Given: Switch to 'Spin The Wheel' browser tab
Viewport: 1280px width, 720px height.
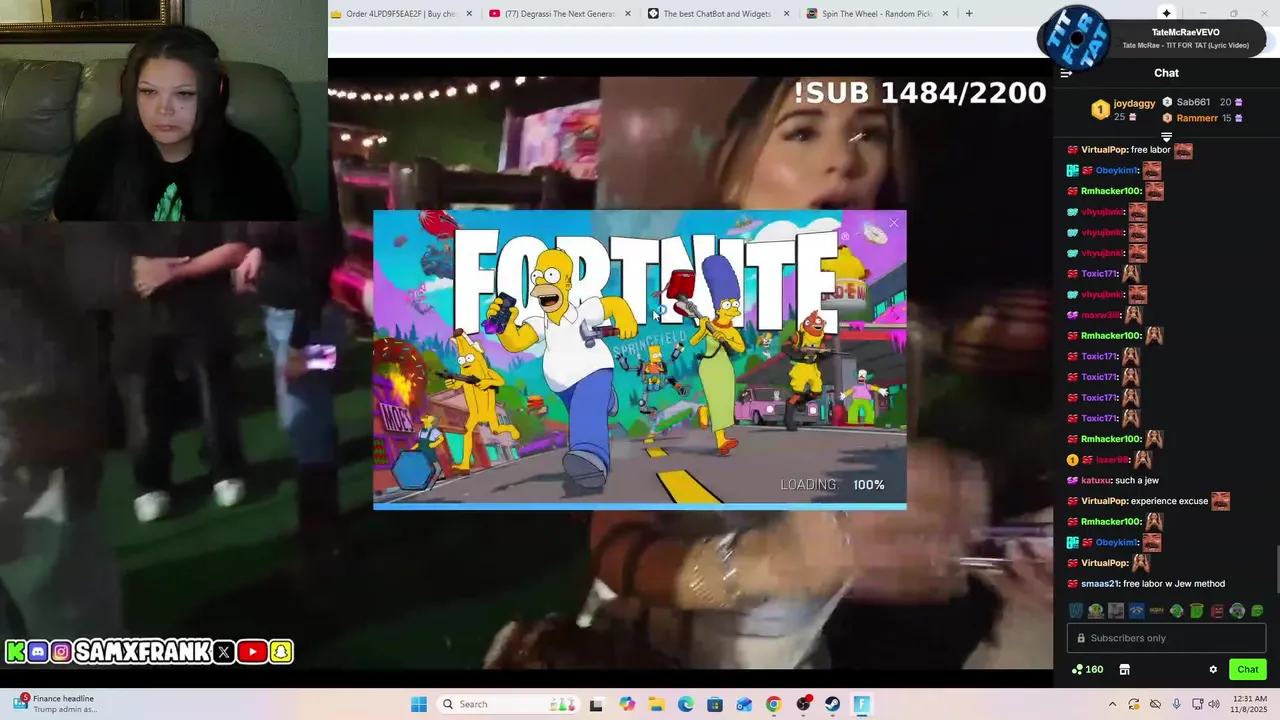Looking at the screenshot, I should [876, 14].
